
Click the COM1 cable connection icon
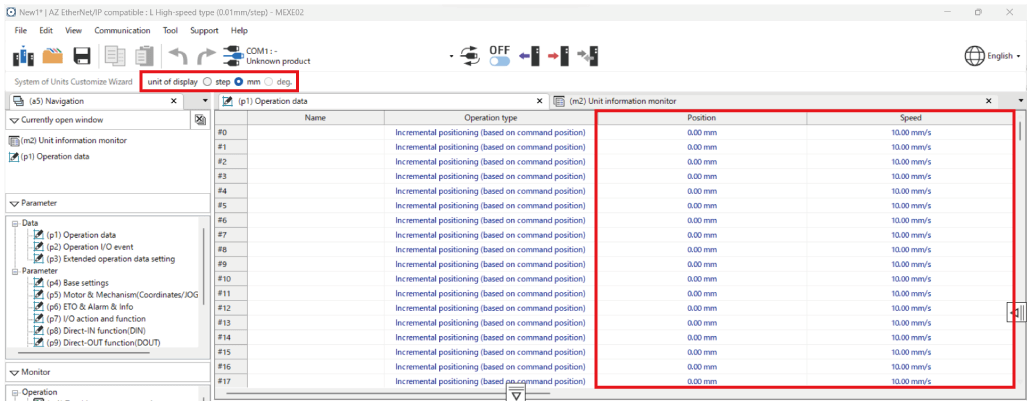234,56
